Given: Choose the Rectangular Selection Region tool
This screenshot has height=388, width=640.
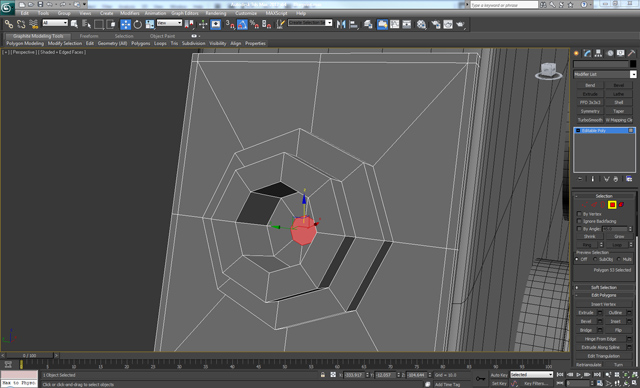Looking at the screenshot, I should pos(99,24).
